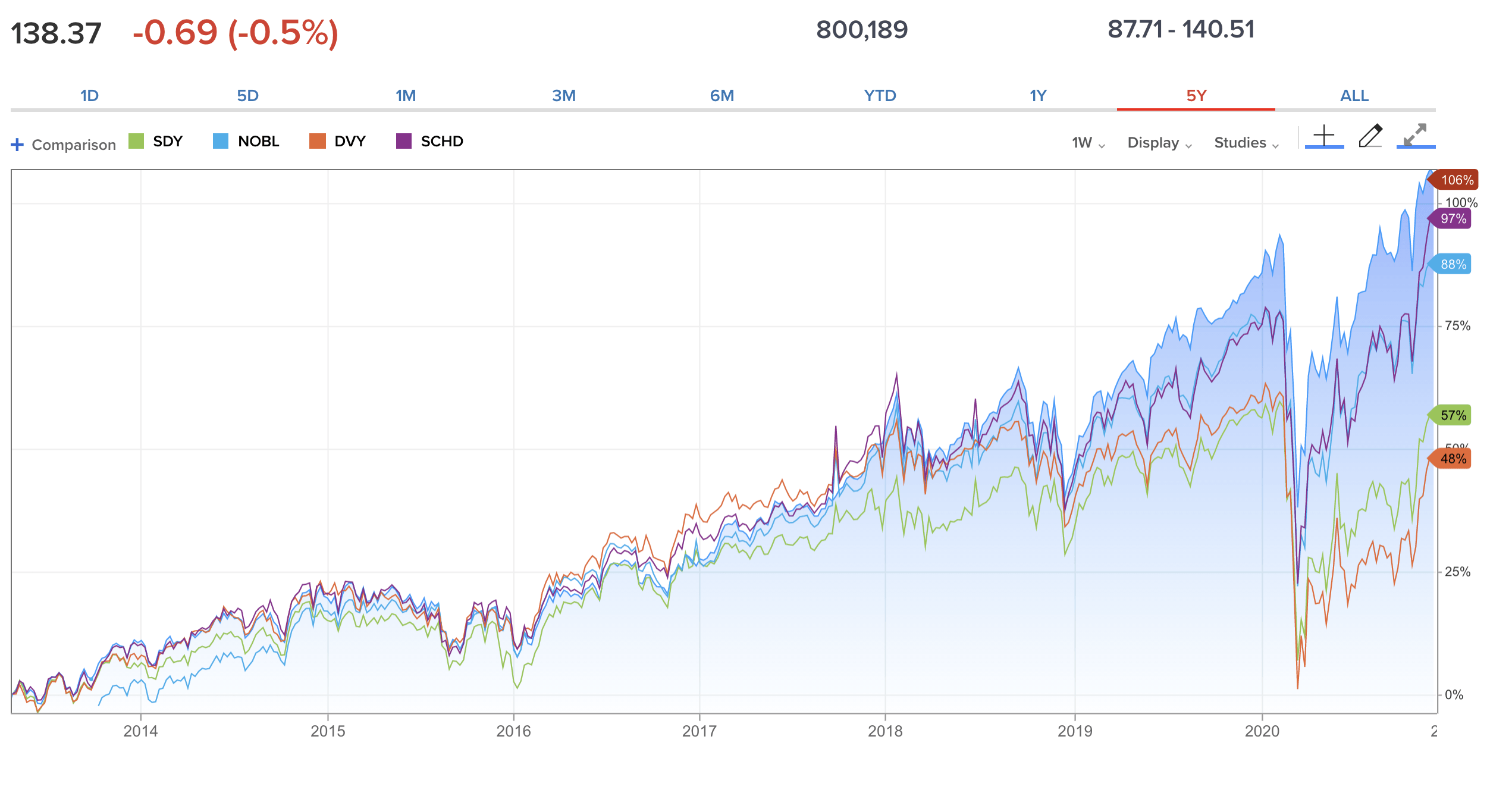Click the 25% y-axis label

pyautogui.click(x=1458, y=572)
